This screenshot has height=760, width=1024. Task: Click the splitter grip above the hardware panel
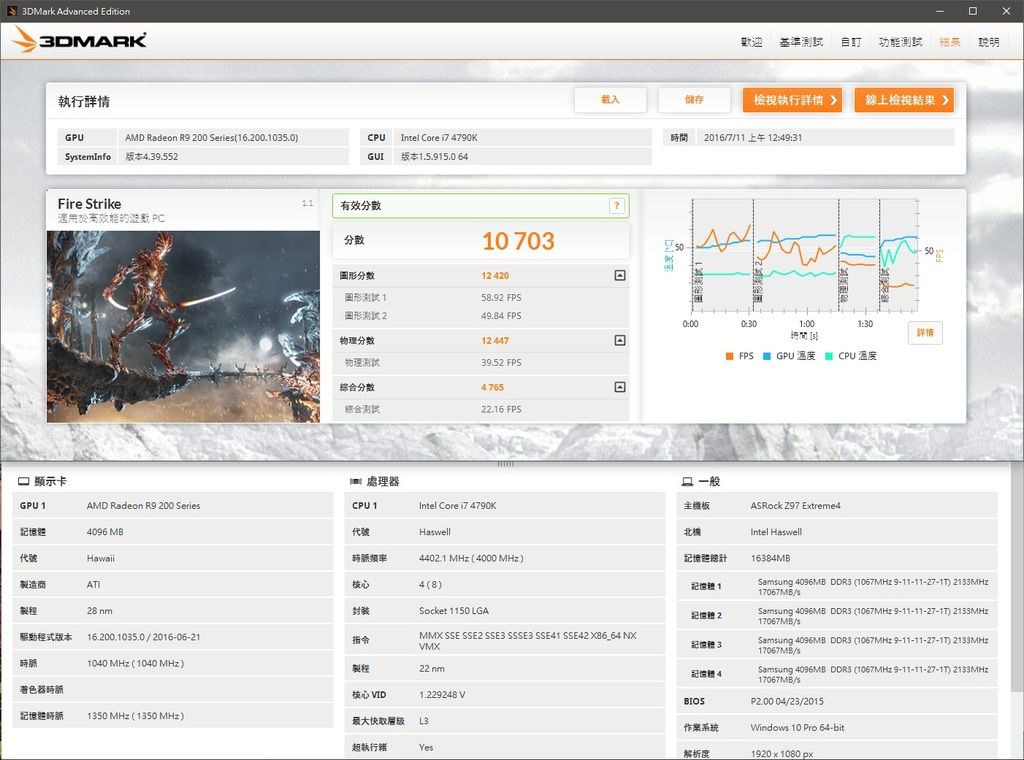[x=506, y=464]
